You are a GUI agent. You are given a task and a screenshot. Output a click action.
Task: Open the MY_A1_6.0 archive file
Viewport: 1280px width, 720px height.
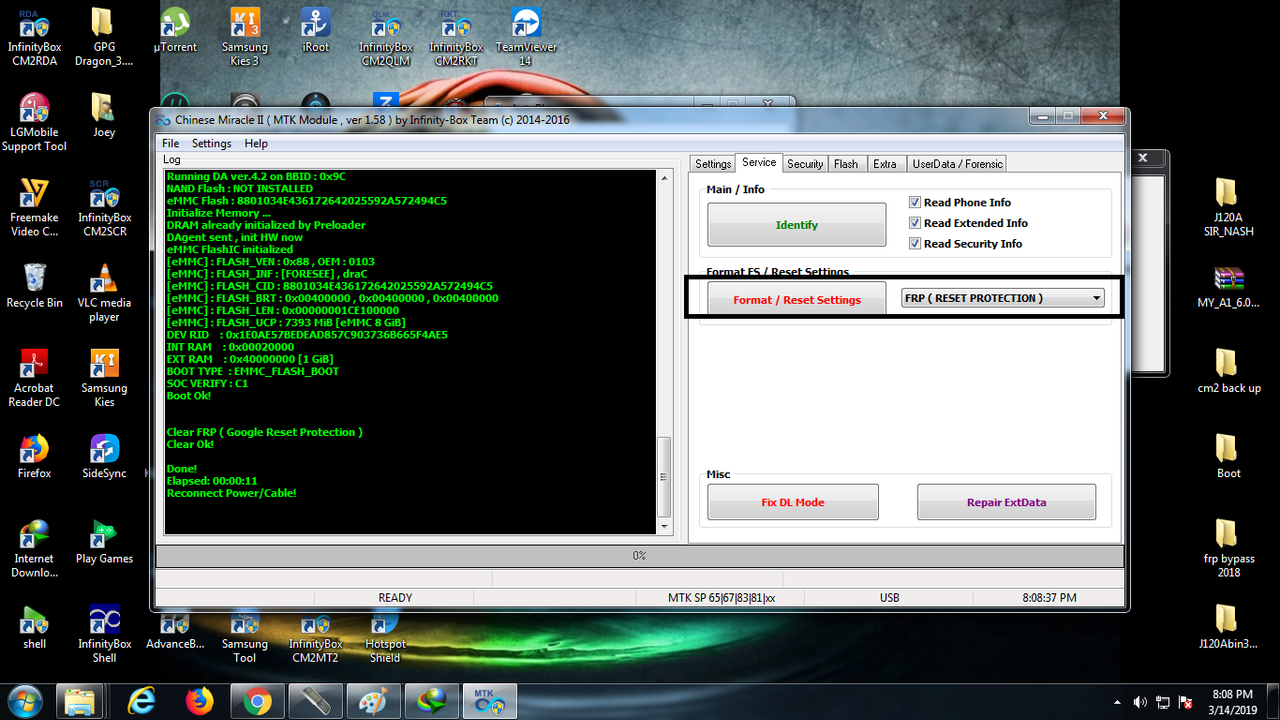pyautogui.click(x=1229, y=285)
